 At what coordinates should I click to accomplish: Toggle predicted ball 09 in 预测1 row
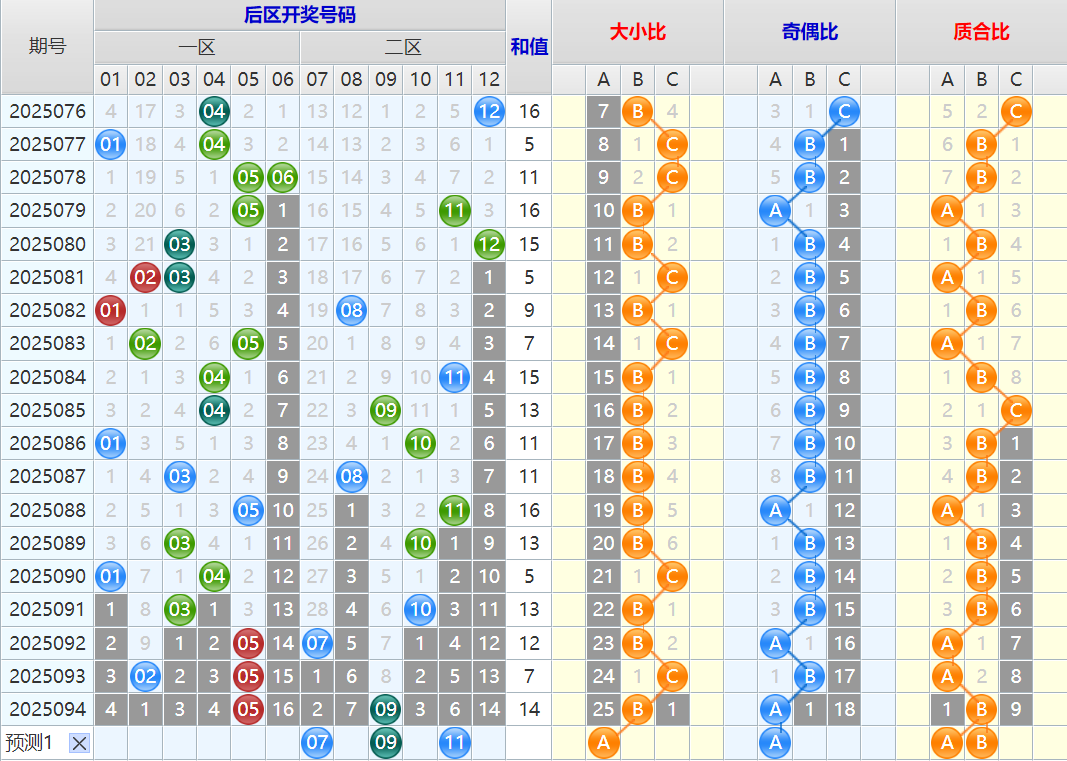coord(386,743)
